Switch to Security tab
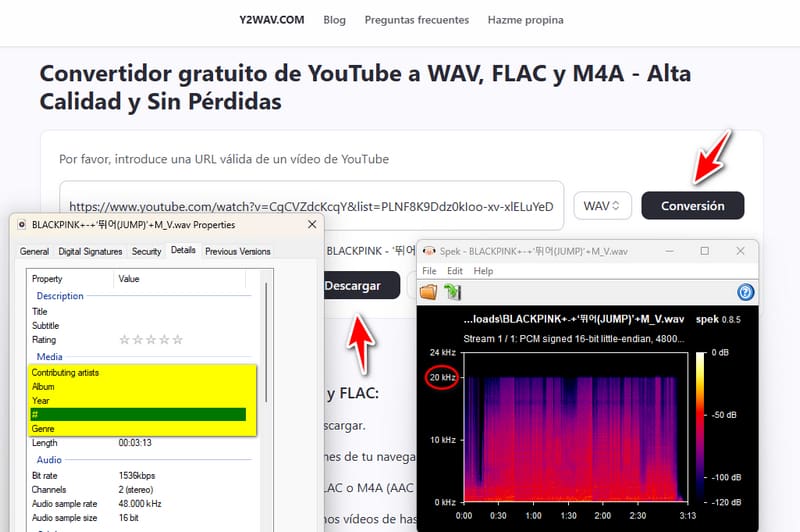The height and width of the screenshot is (532, 800). click(x=146, y=251)
